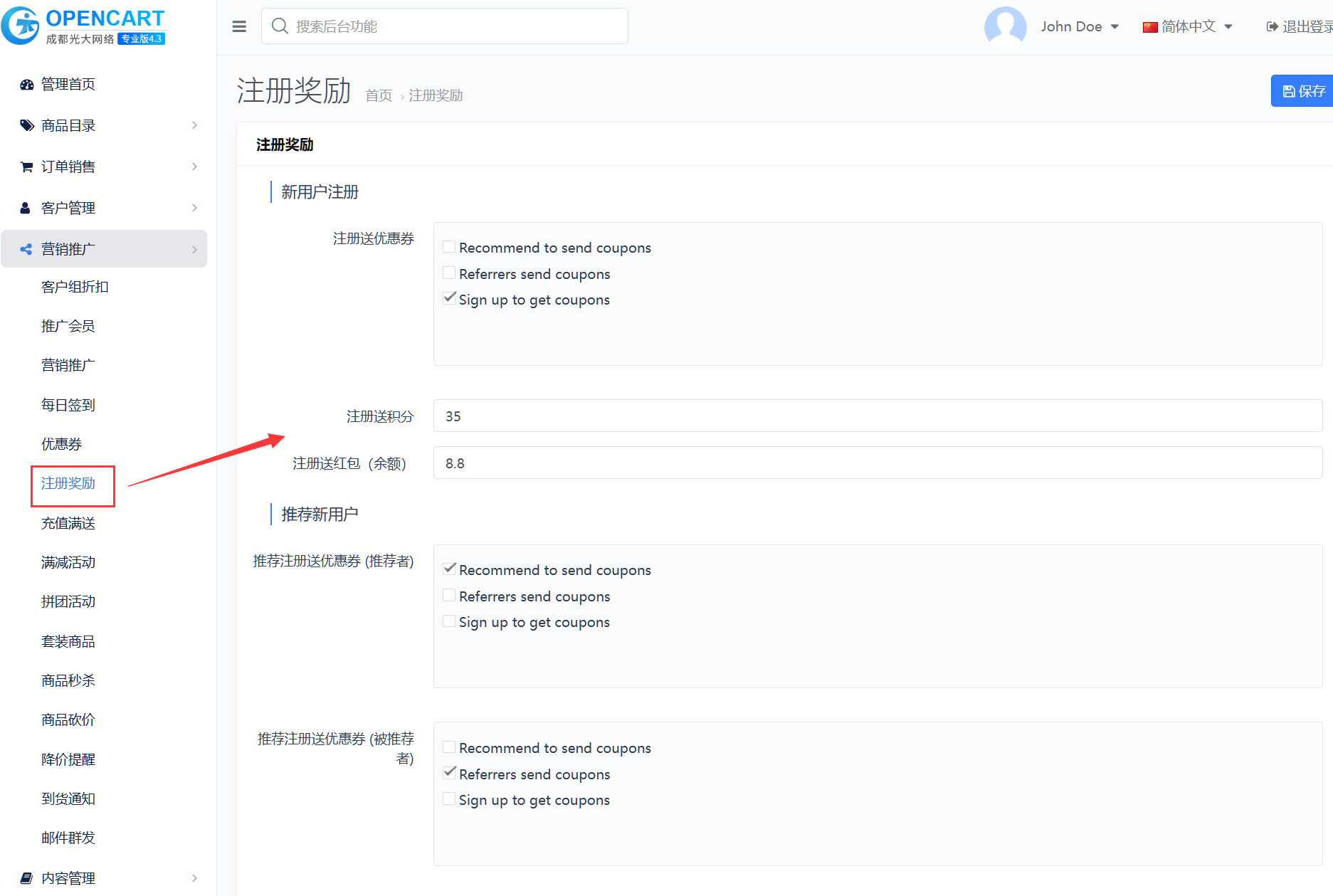Click the dashboard icon beside 管理首页
Screen dimensions: 1333x896
[27, 85]
